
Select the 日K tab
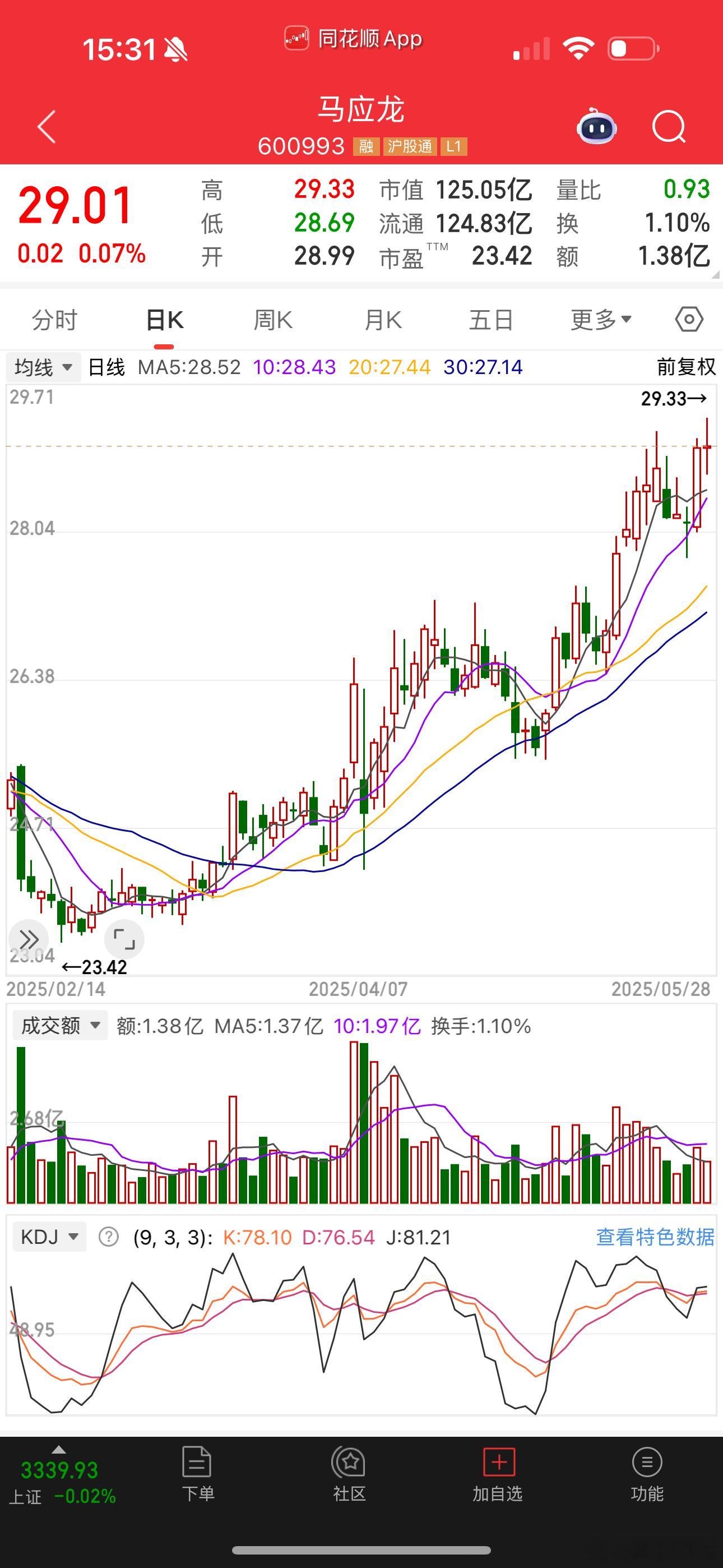point(164,320)
